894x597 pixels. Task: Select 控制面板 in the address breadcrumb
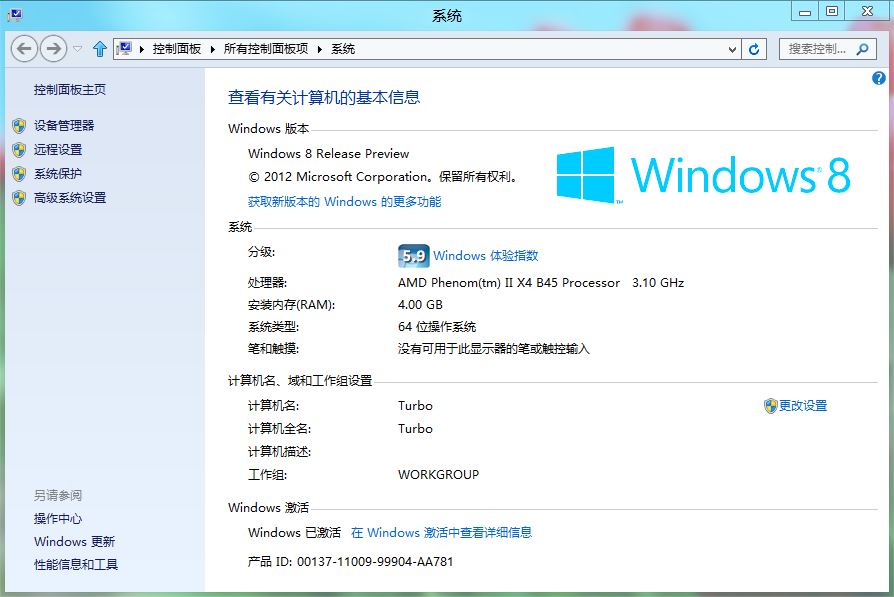point(177,49)
